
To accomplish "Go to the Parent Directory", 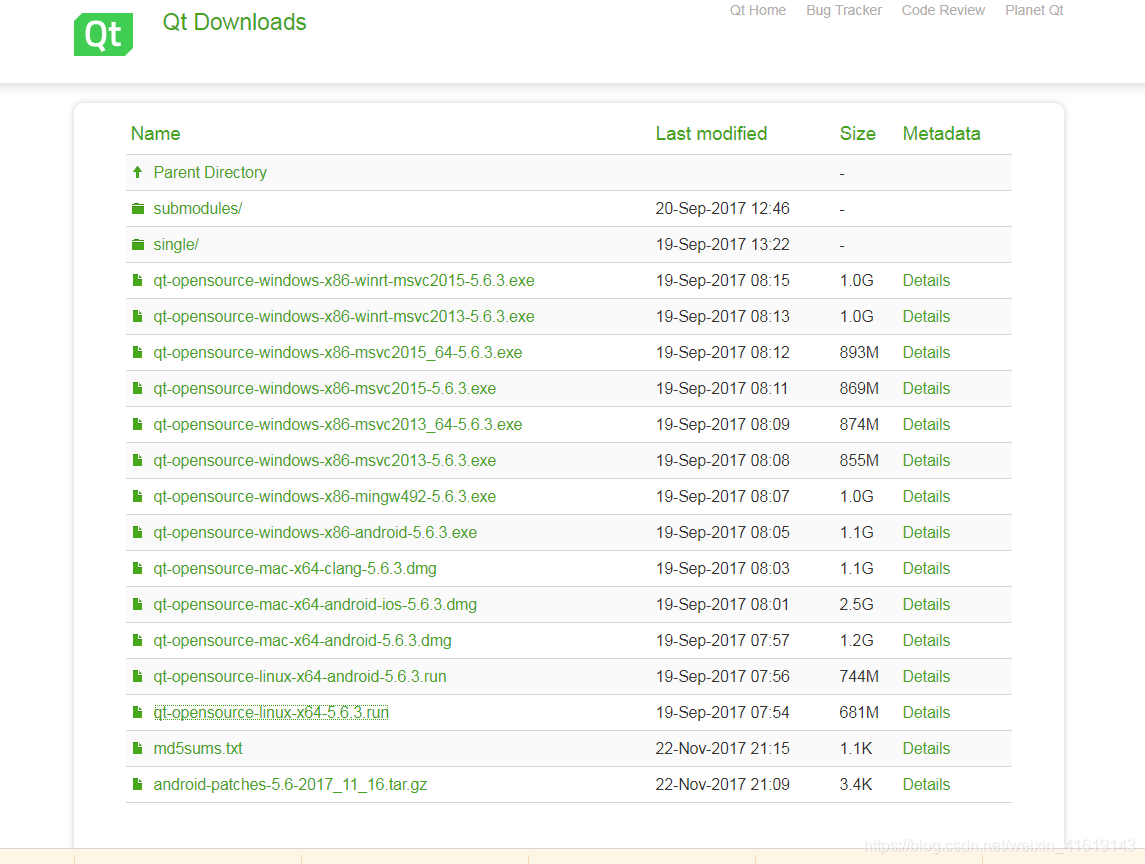I will coord(210,172).
